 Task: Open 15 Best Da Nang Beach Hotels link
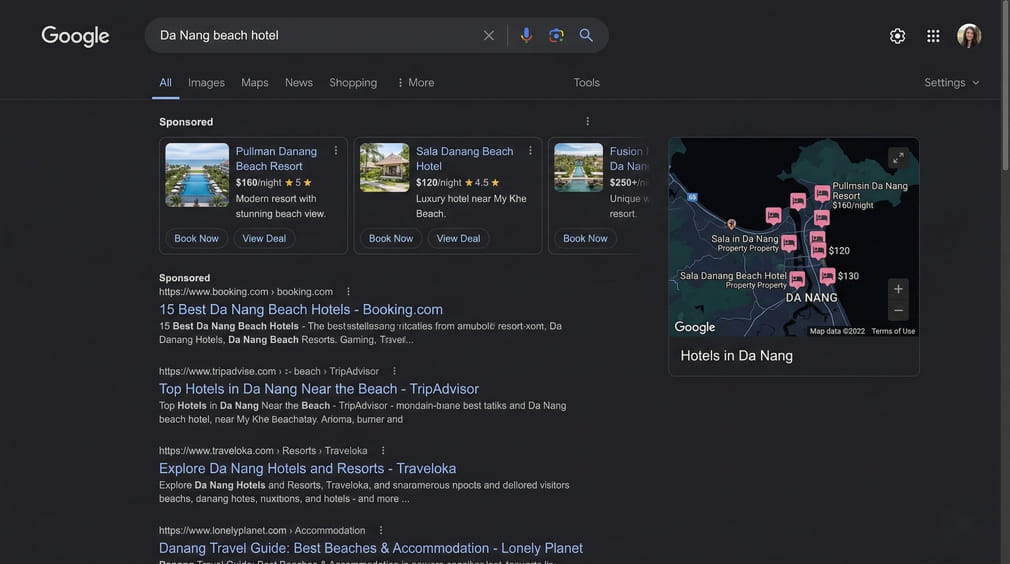[x=301, y=310]
